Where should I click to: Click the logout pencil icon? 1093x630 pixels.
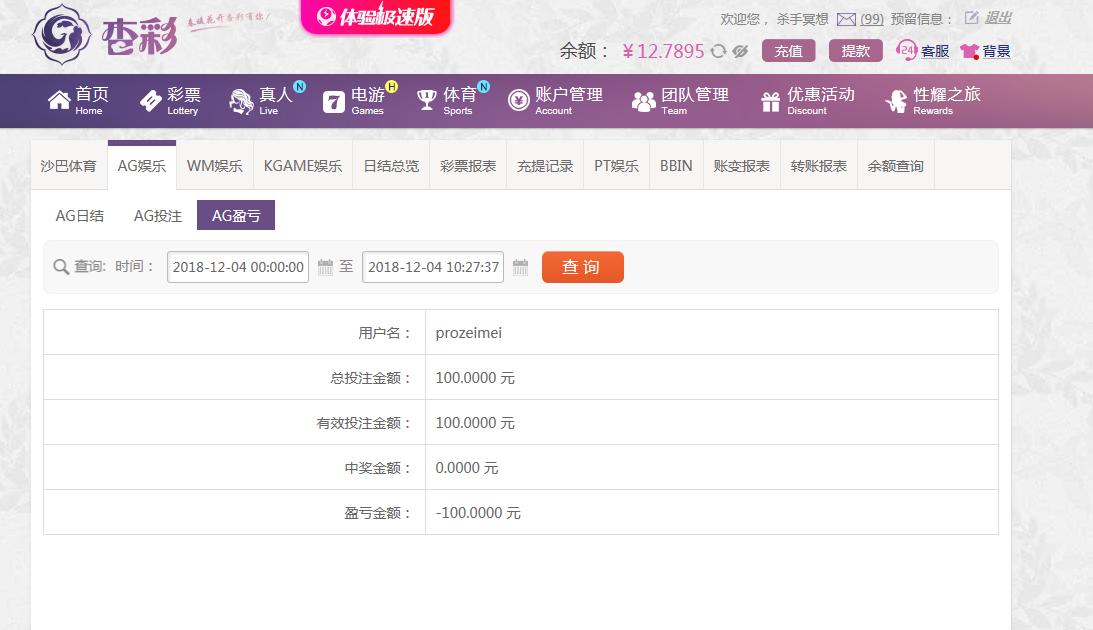point(971,17)
